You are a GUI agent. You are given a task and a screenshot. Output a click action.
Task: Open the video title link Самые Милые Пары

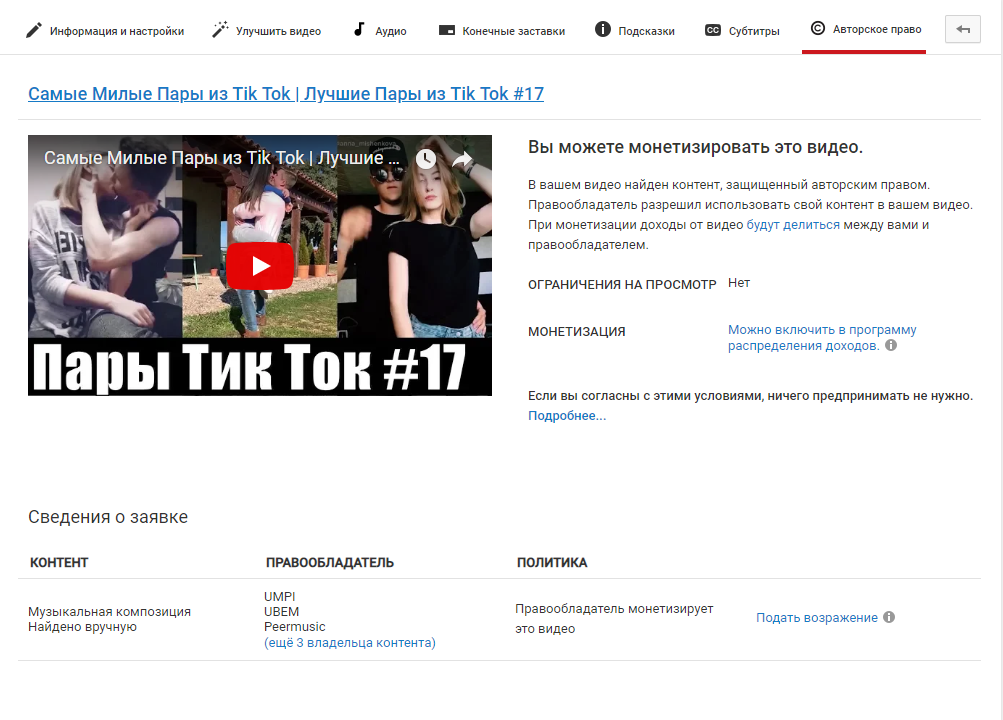pyautogui.click(x=286, y=94)
